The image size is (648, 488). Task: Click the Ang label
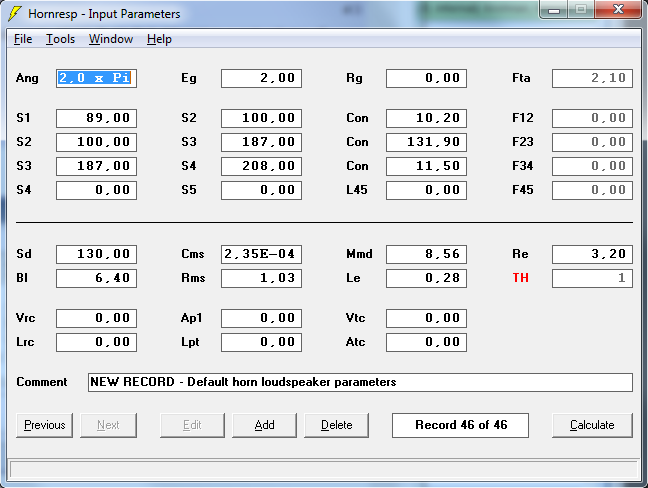coord(27,79)
